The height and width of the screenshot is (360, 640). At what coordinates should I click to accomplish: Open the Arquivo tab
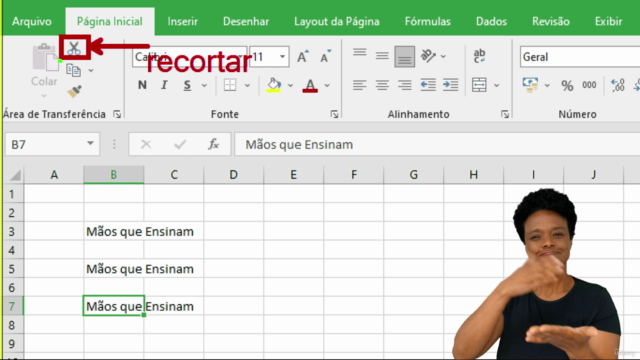pyautogui.click(x=32, y=21)
